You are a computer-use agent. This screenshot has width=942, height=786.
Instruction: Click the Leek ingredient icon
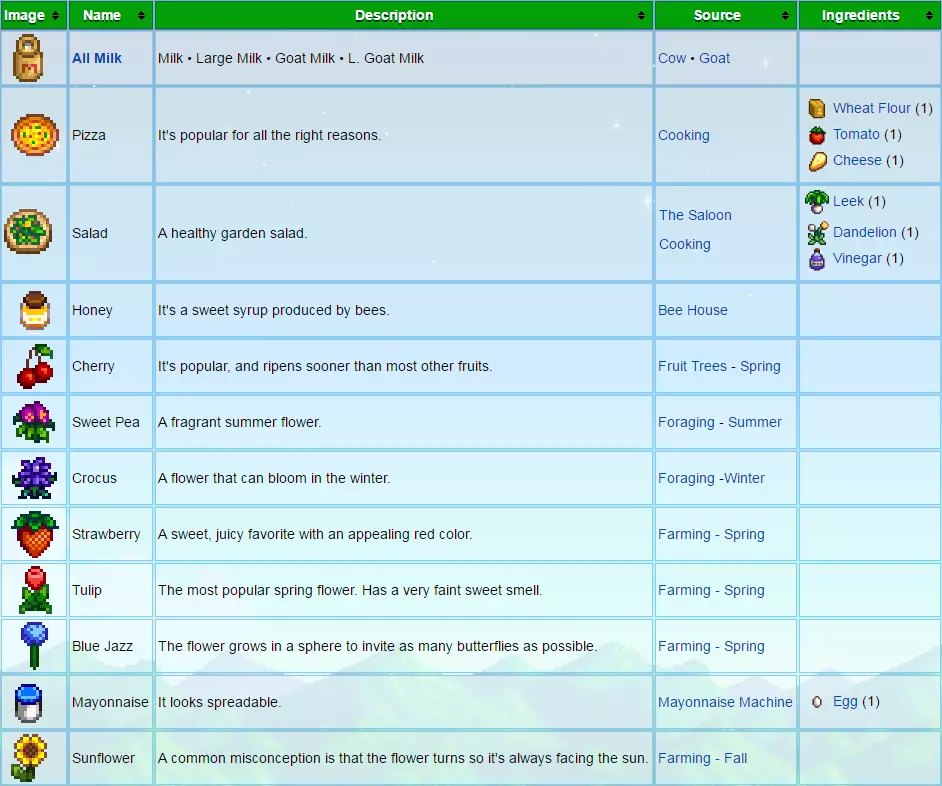click(x=816, y=202)
